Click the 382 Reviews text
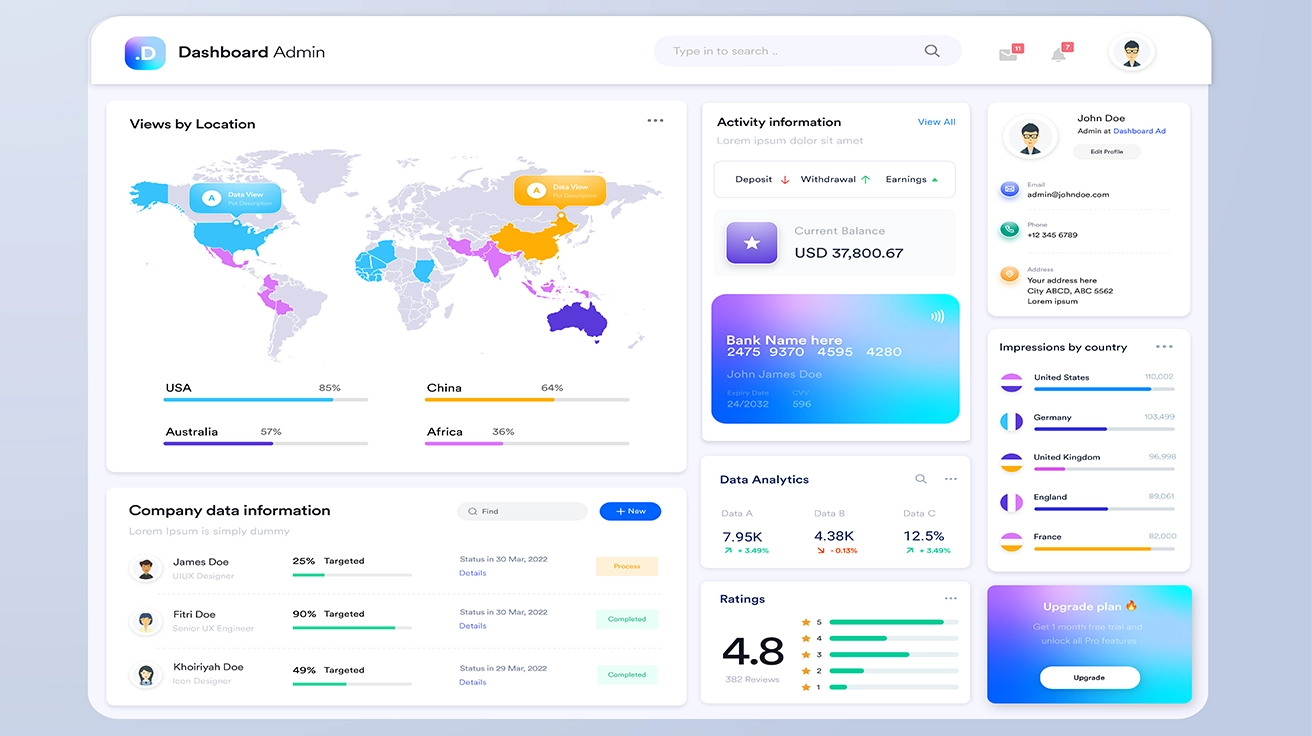 (x=752, y=680)
